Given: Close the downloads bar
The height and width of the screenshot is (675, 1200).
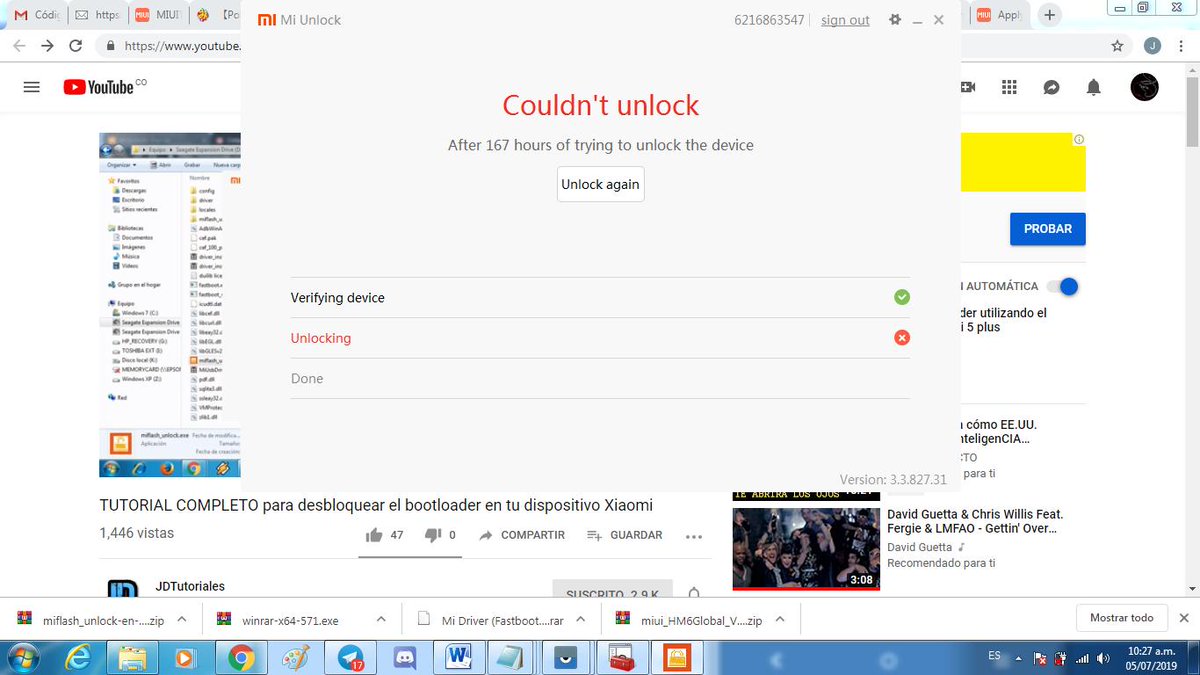Looking at the screenshot, I should coord(1184,618).
